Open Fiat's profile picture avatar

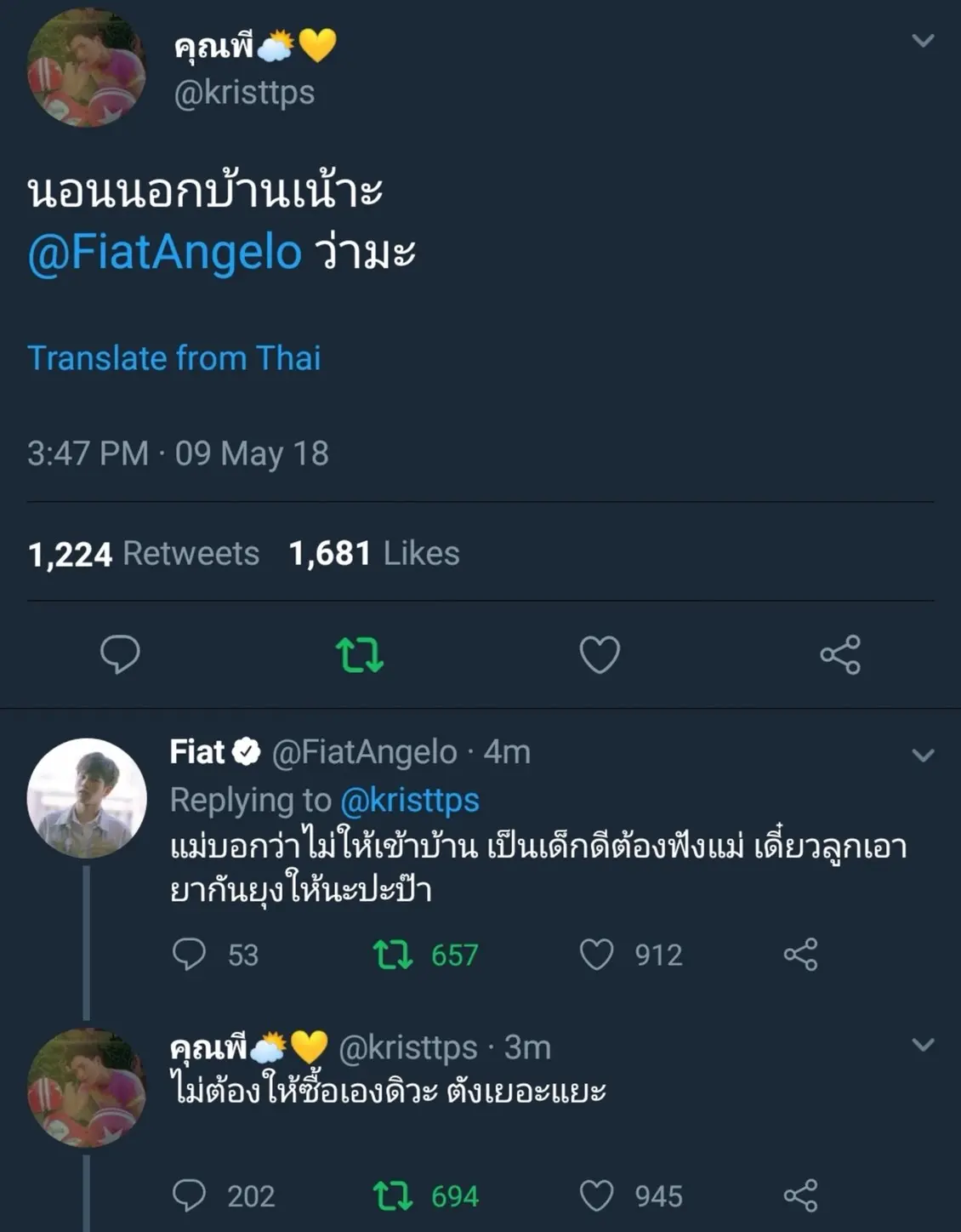[x=87, y=798]
